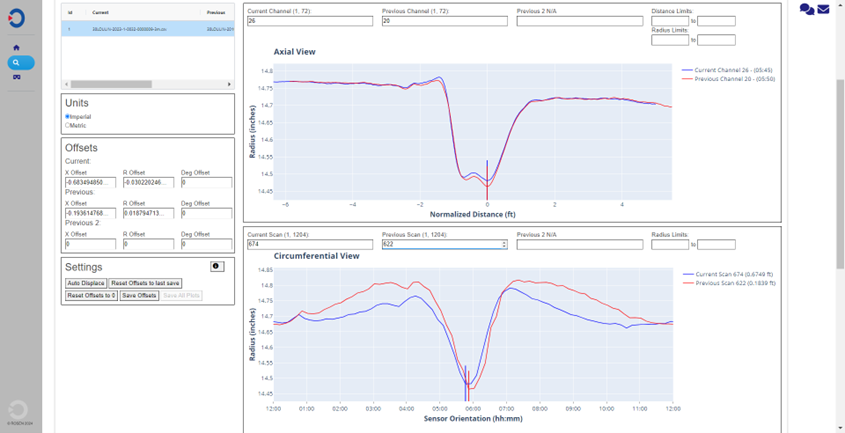Click the Current Channel input field
Image resolution: width=845 pixels, height=433 pixels.
click(310, 21)
